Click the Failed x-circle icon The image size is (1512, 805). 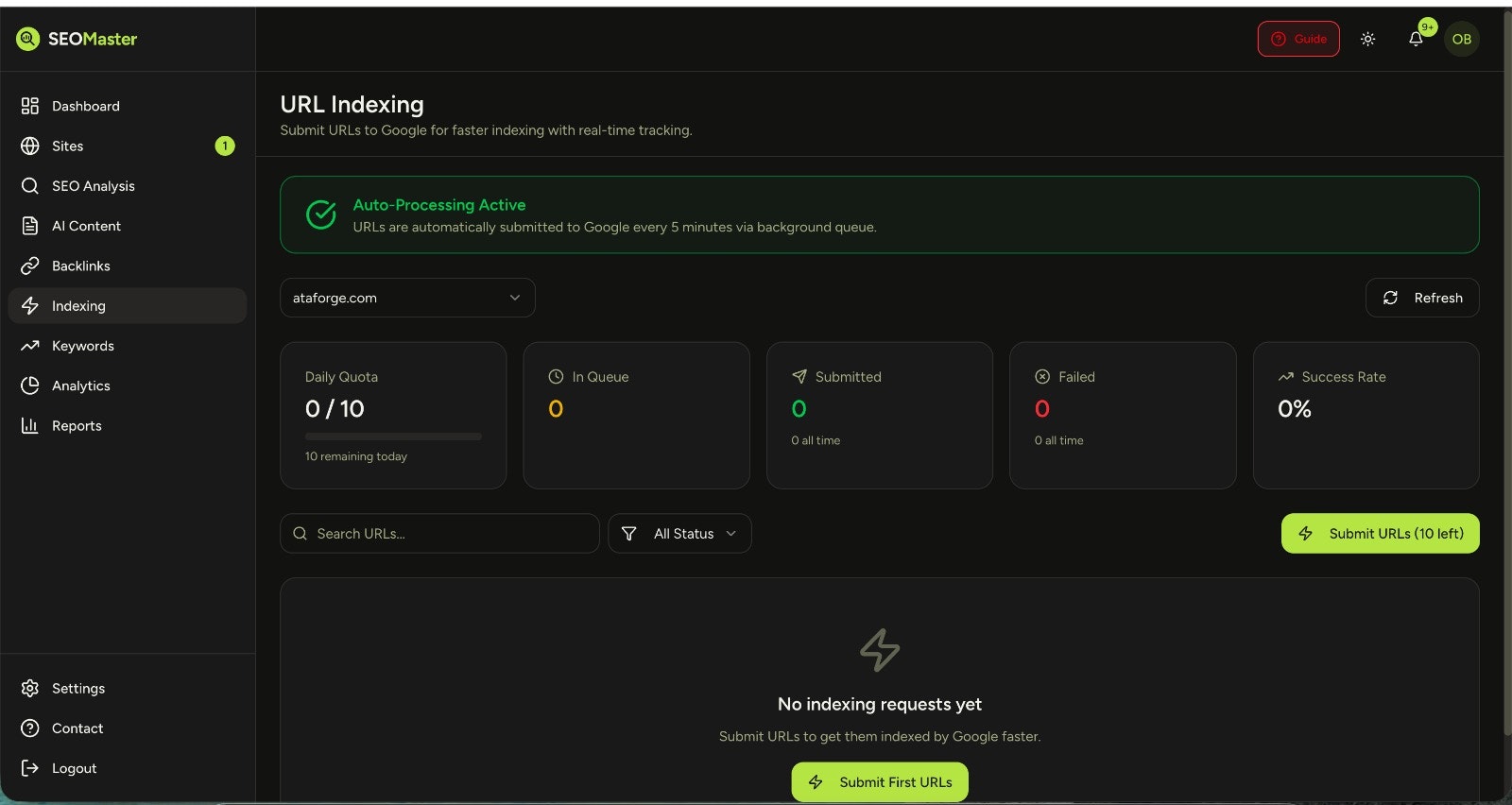(x=1042, y=376)
